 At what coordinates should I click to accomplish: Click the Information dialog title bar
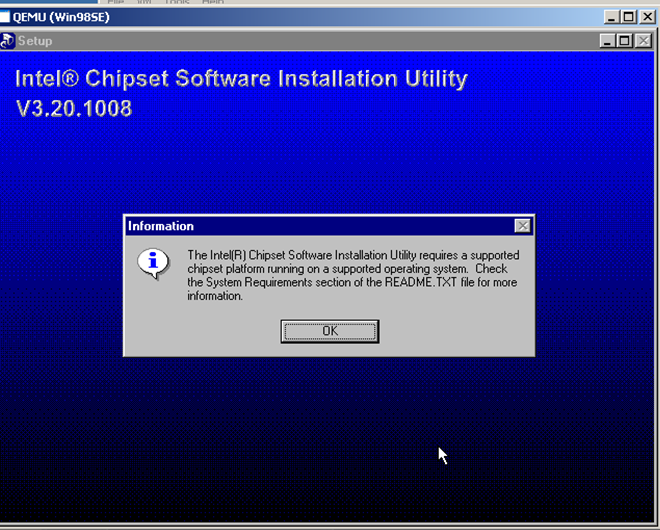300,226
